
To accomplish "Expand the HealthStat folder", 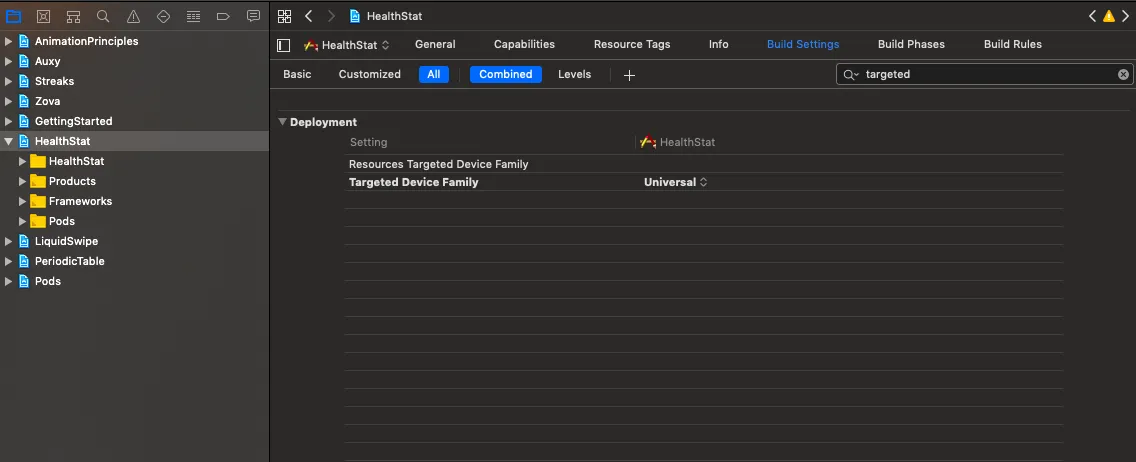I will tap(22, 161).
